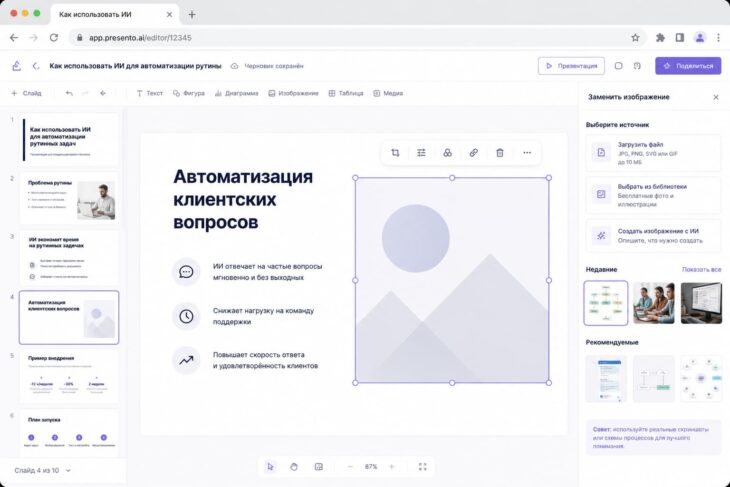Viewport: 730px width, 487px height.
Task: Select recent photo of people at laptops
Action: click(654, 303)
